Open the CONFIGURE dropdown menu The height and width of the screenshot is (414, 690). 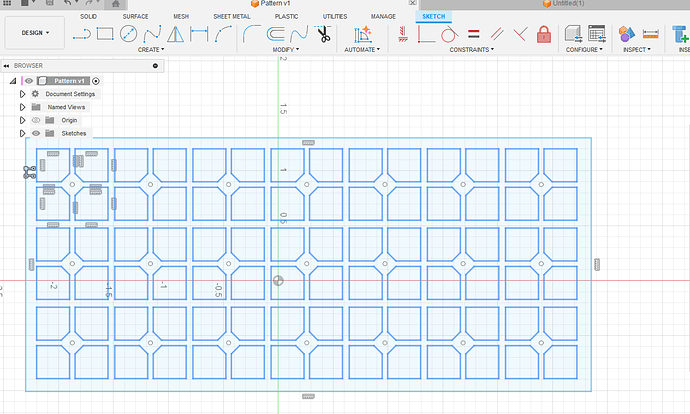(x=584, y=50)
